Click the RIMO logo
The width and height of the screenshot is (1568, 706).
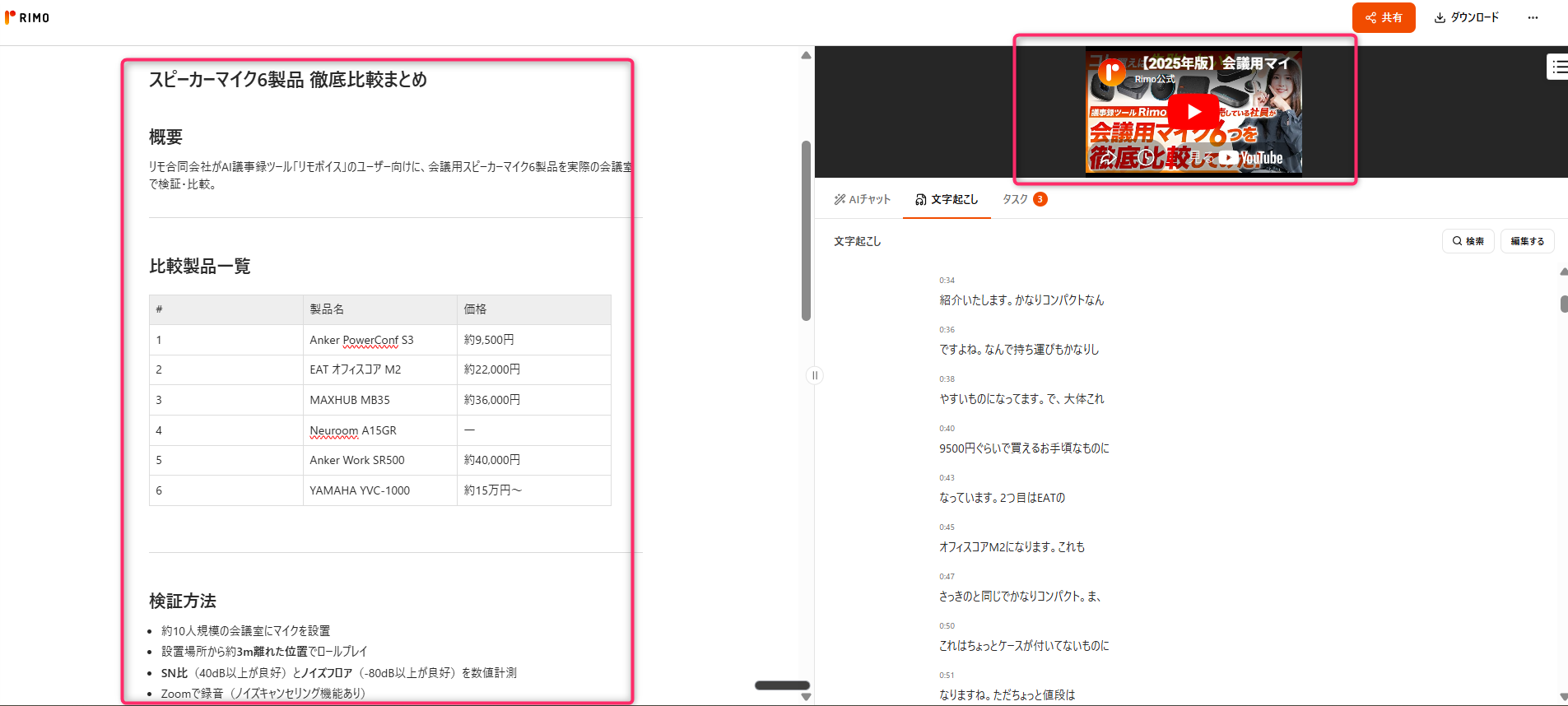(x=27, y=17)
